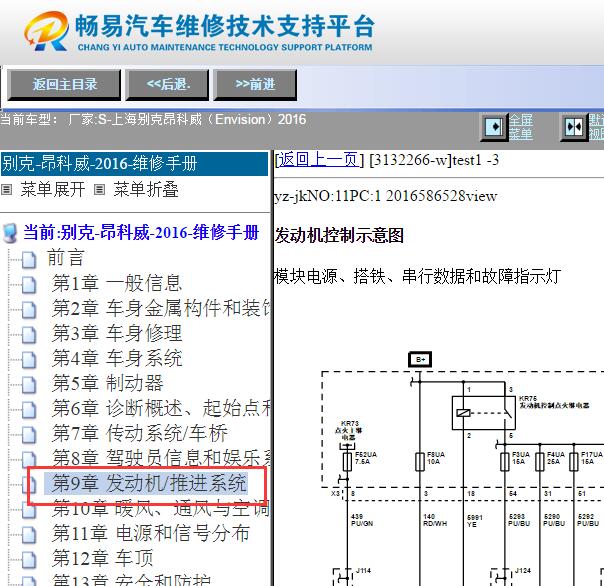Viewport: 604px width, 586px height.
Task: Select the 当前:别克-昂科威-2016-维修手册 root node
Action: (x=141, y=233)
